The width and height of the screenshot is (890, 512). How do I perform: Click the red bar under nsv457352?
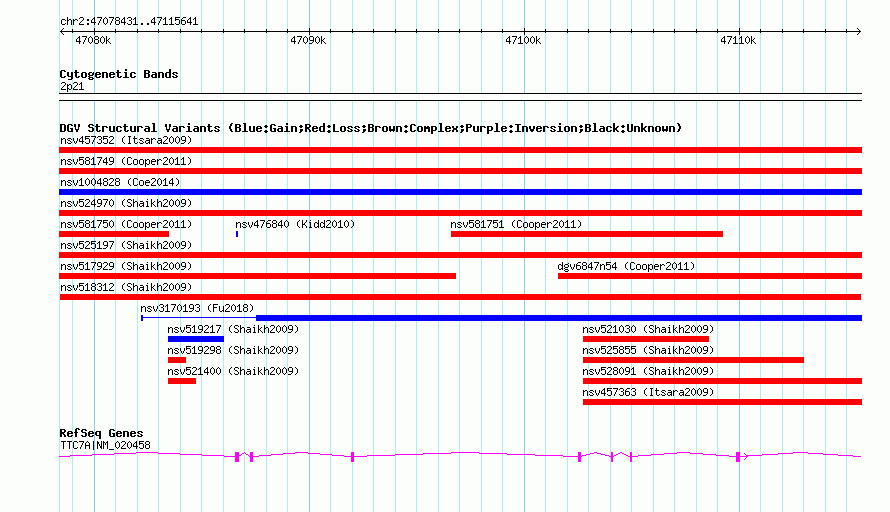(460, 150)
